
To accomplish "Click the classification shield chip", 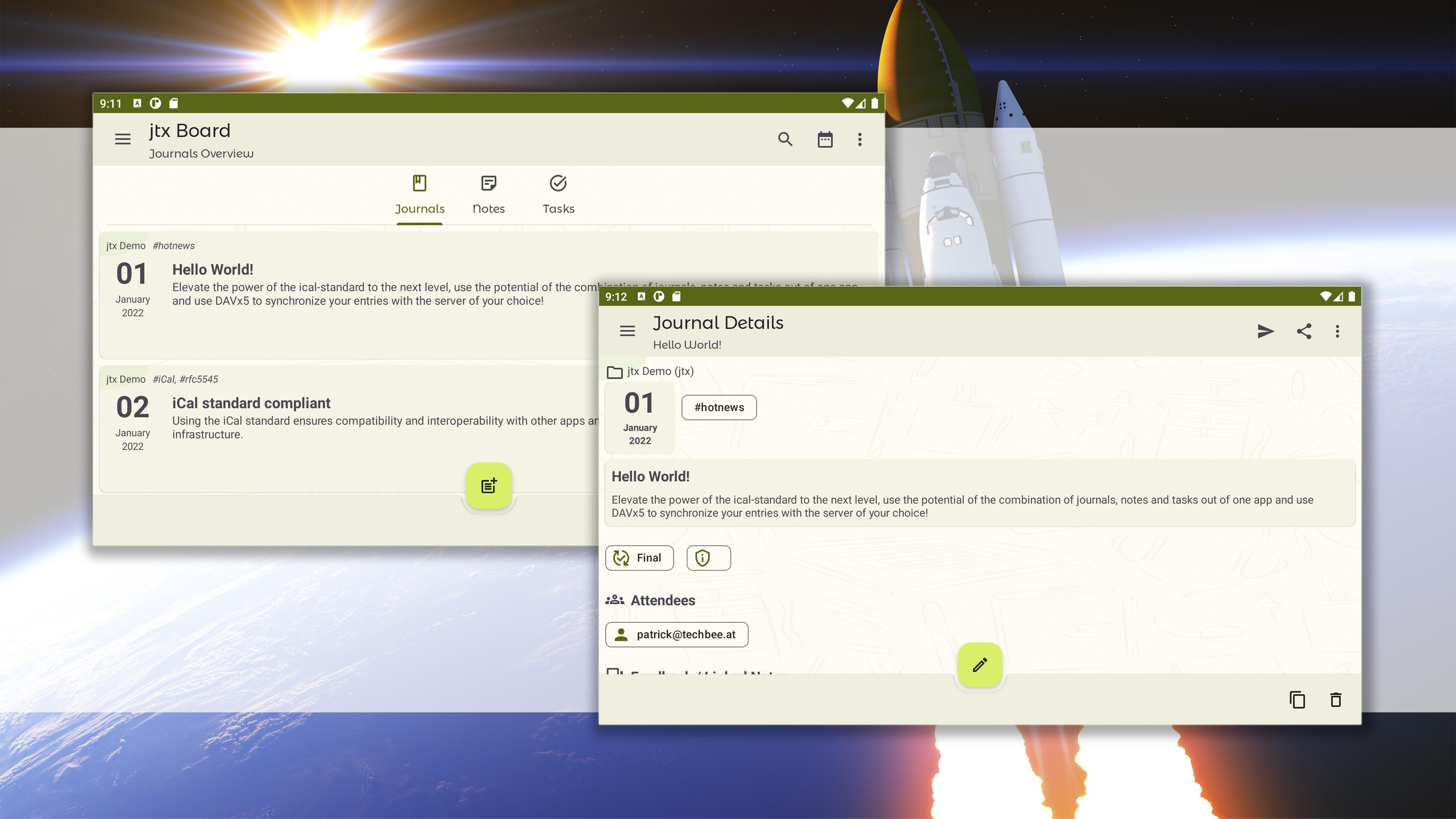I will click(708, 558).
